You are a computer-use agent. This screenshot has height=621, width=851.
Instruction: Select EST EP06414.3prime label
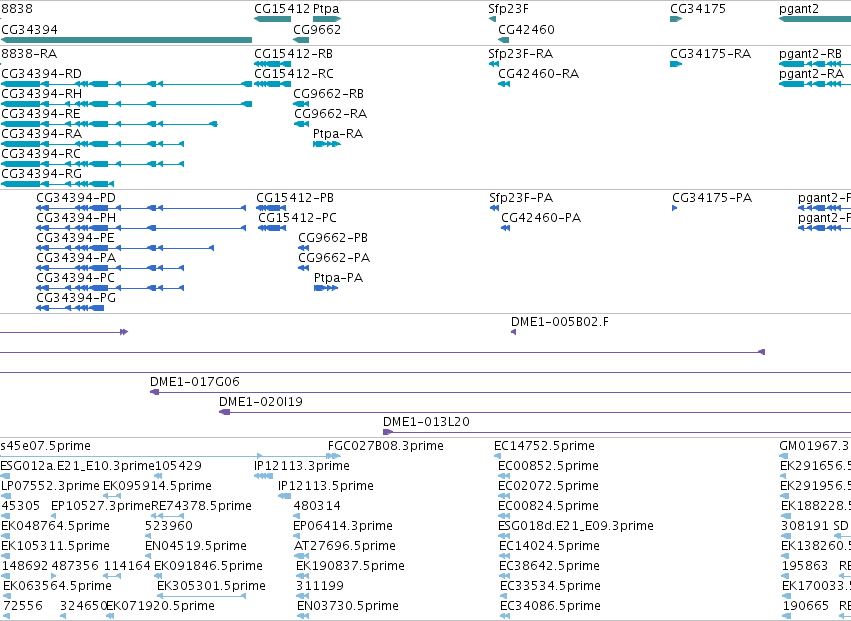pyautogui.click(x=343, y=526)
